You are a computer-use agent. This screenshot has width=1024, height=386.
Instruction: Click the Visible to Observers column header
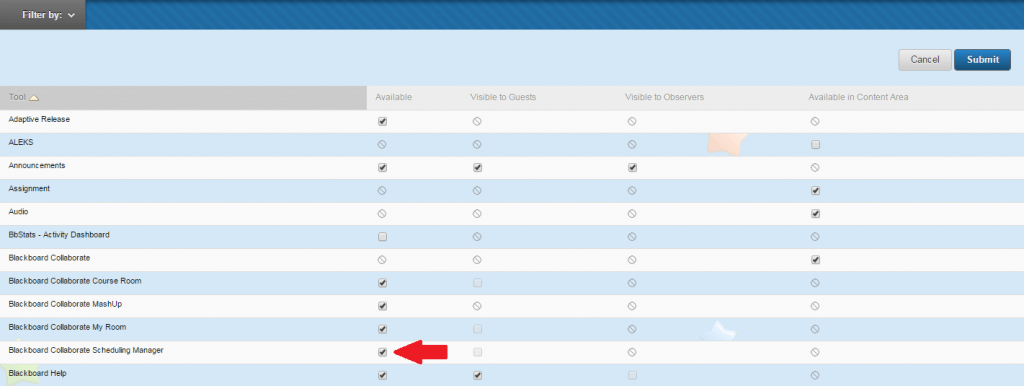[x=664, y=97]
